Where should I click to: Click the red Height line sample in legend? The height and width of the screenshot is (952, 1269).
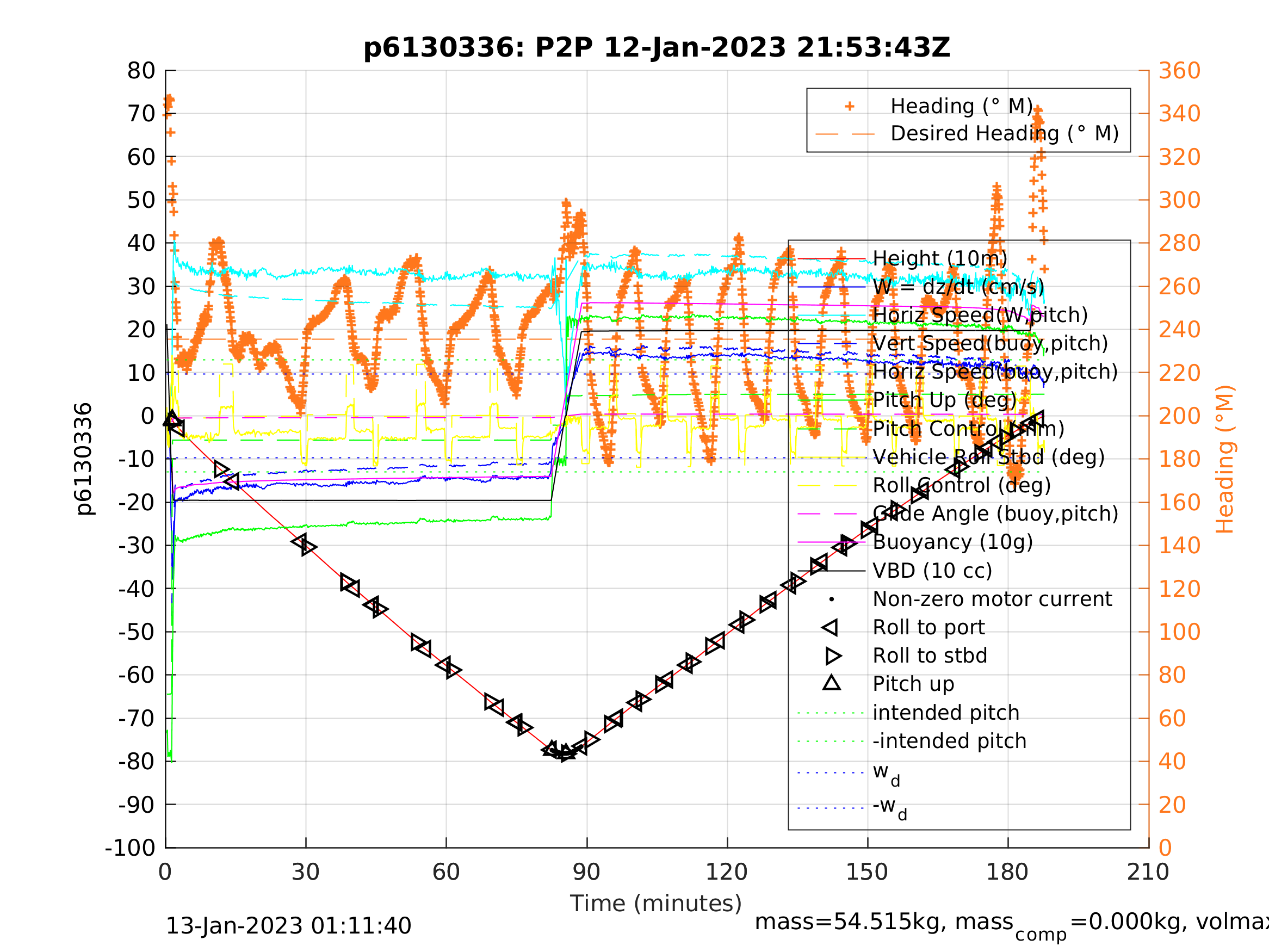832,259
